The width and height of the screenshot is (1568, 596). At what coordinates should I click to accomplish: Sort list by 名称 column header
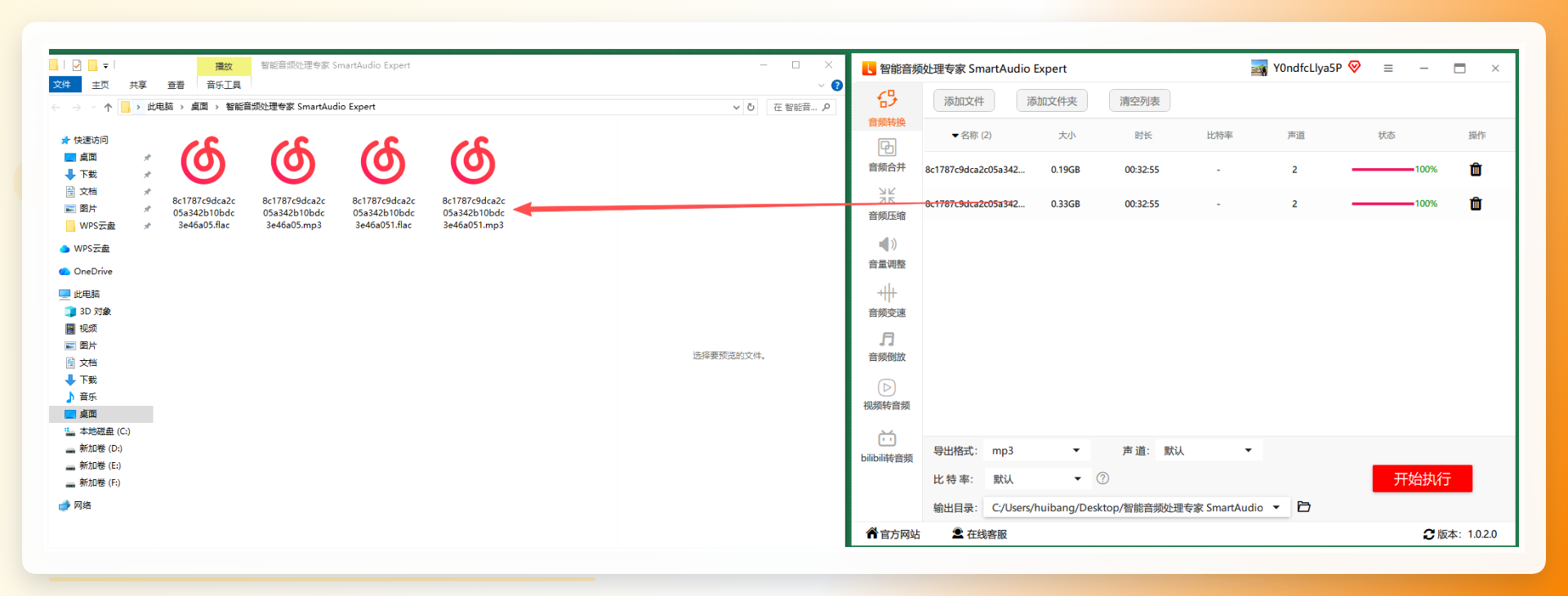[972, 136]
